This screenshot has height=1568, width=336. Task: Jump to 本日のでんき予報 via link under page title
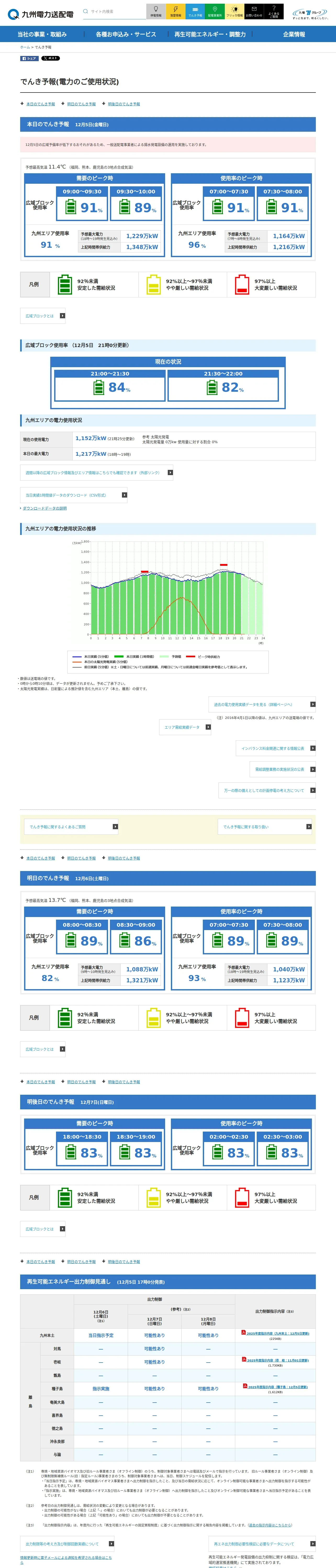coord(40,104)
